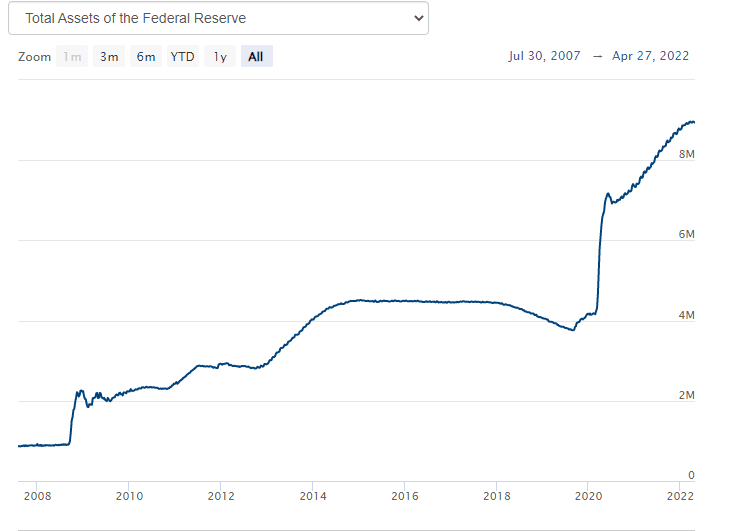Click the 8M y-axis label
The image size is (732, 531).
click(x=686, y=154)
